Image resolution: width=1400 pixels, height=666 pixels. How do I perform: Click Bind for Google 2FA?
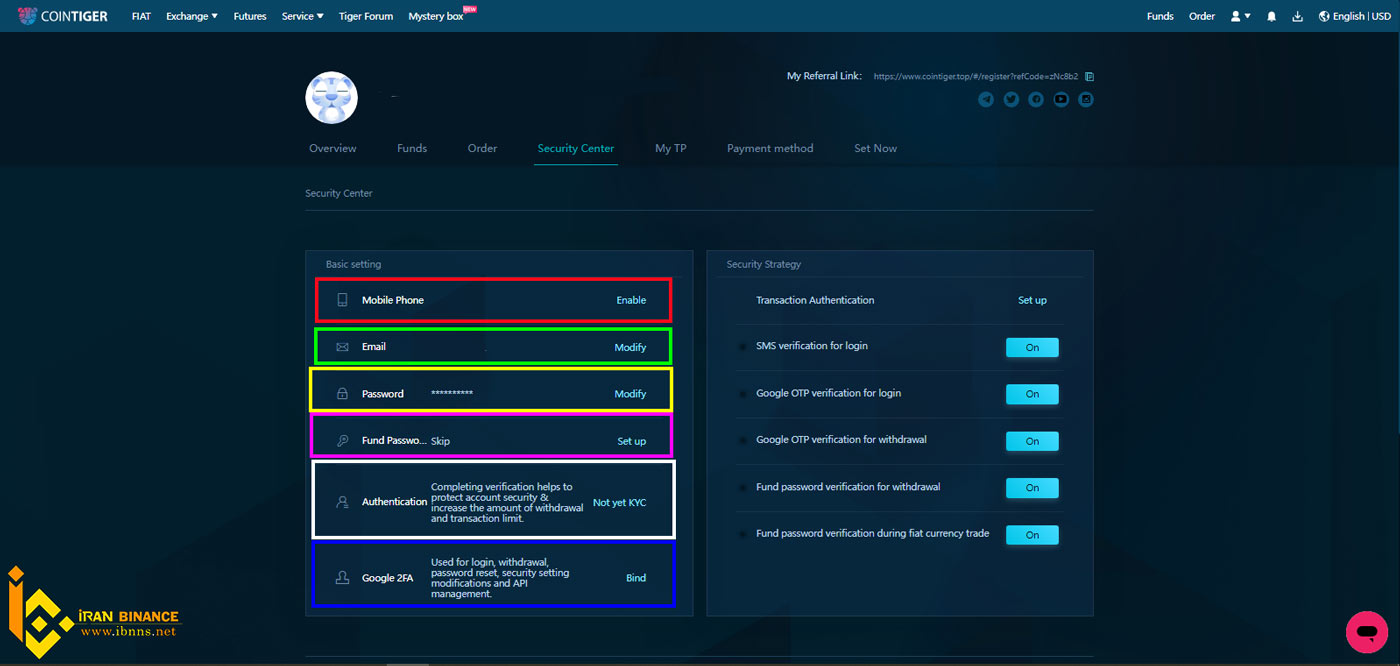tap(636, 578)
